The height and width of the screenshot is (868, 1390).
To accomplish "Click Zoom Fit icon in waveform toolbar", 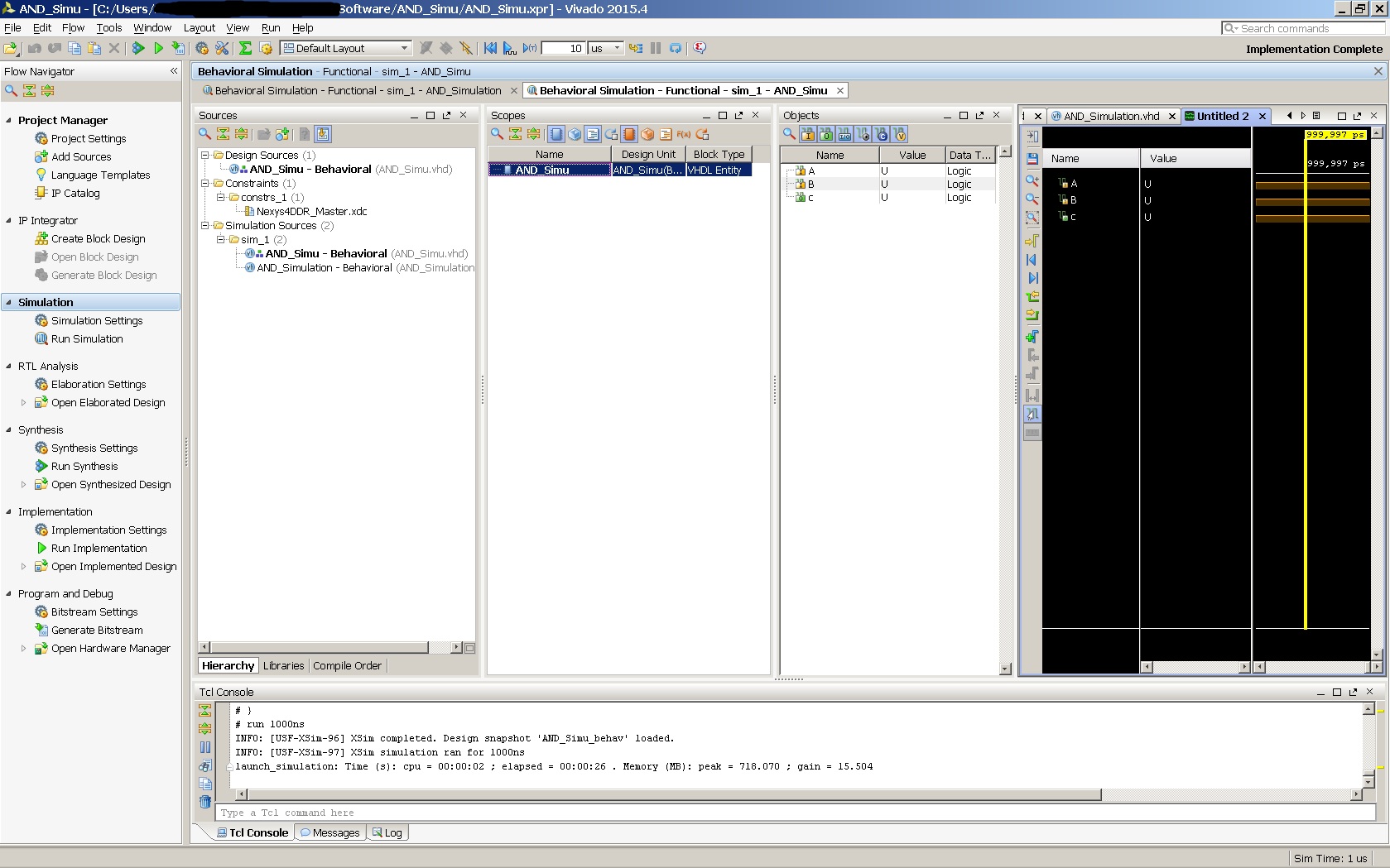I will (1032, 218).
